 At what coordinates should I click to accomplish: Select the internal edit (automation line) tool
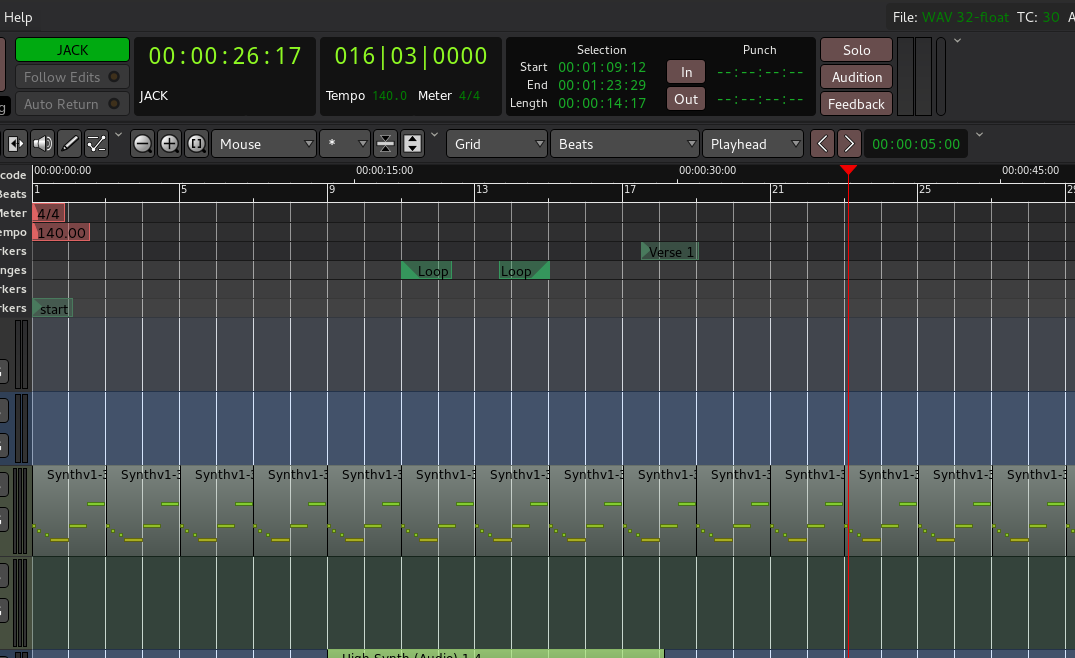click(96, 144)
